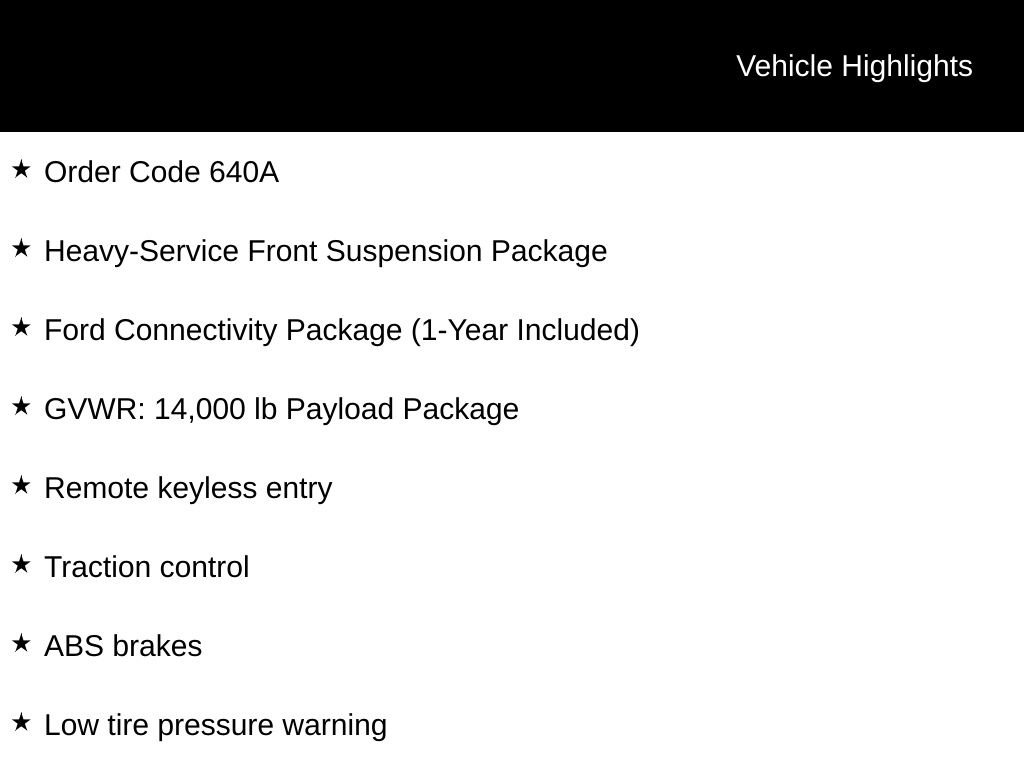The width and height of the screenshot is (1024, 768).
Task: Click the word 'Highlights' in the header
Action: click(907, 66)
